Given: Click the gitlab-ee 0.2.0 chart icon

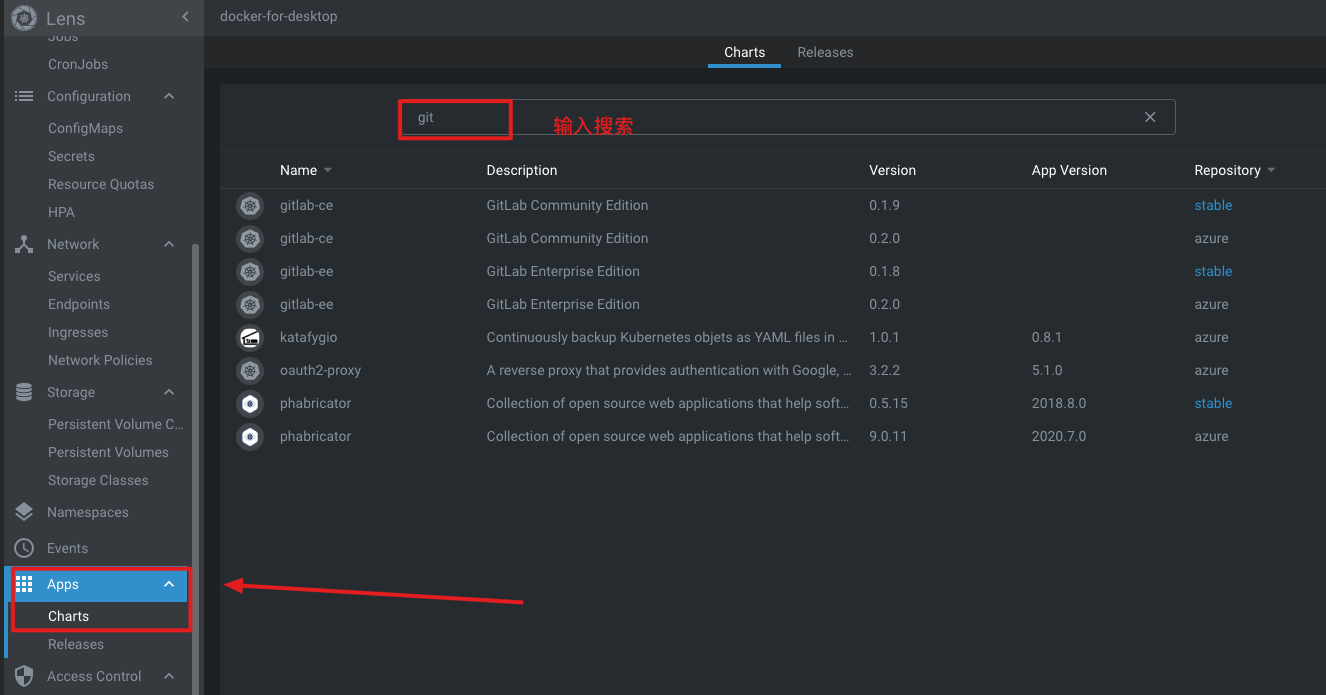Looking at the screenshot, I should tap(250, 305).
